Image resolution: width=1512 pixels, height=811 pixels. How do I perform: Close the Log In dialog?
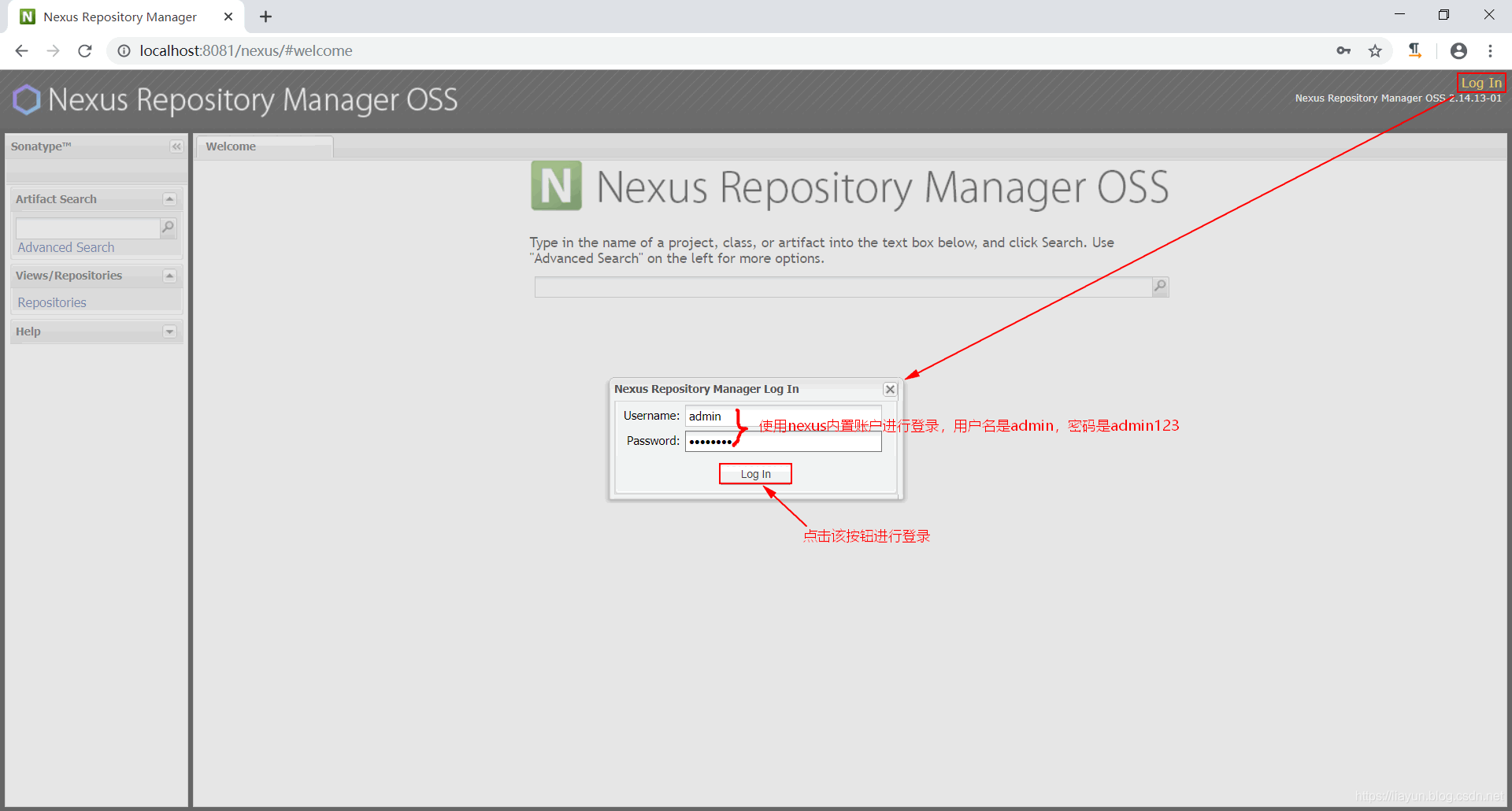click(890, 390)
